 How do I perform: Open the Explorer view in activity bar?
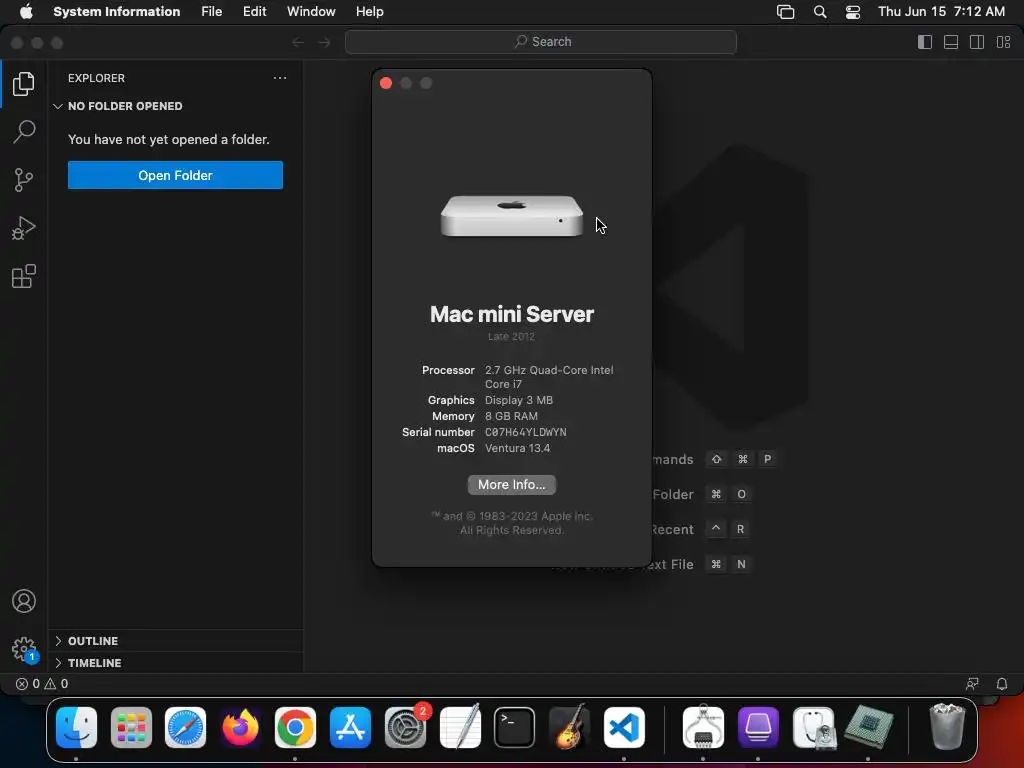pos(24,84)
